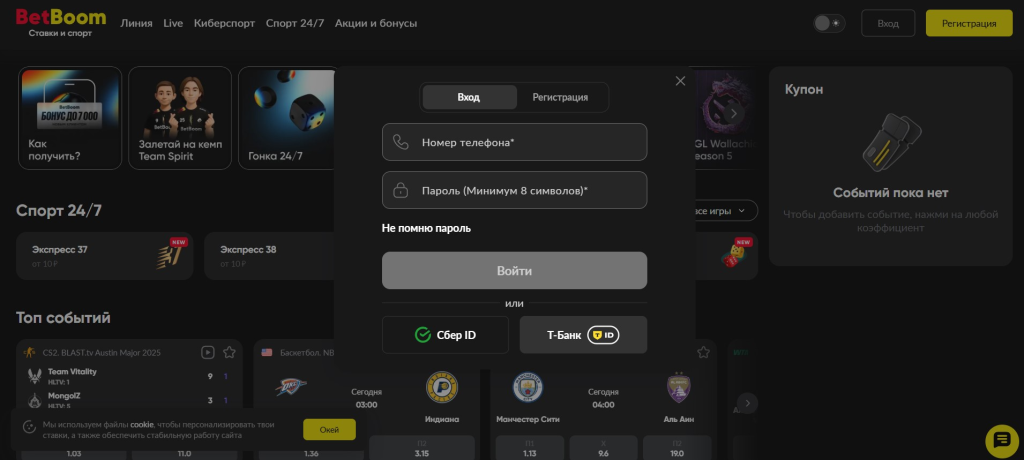1024x460 pixels.
Task: Open the Как получить bonus promo card
Action: (x=70, y=118)
